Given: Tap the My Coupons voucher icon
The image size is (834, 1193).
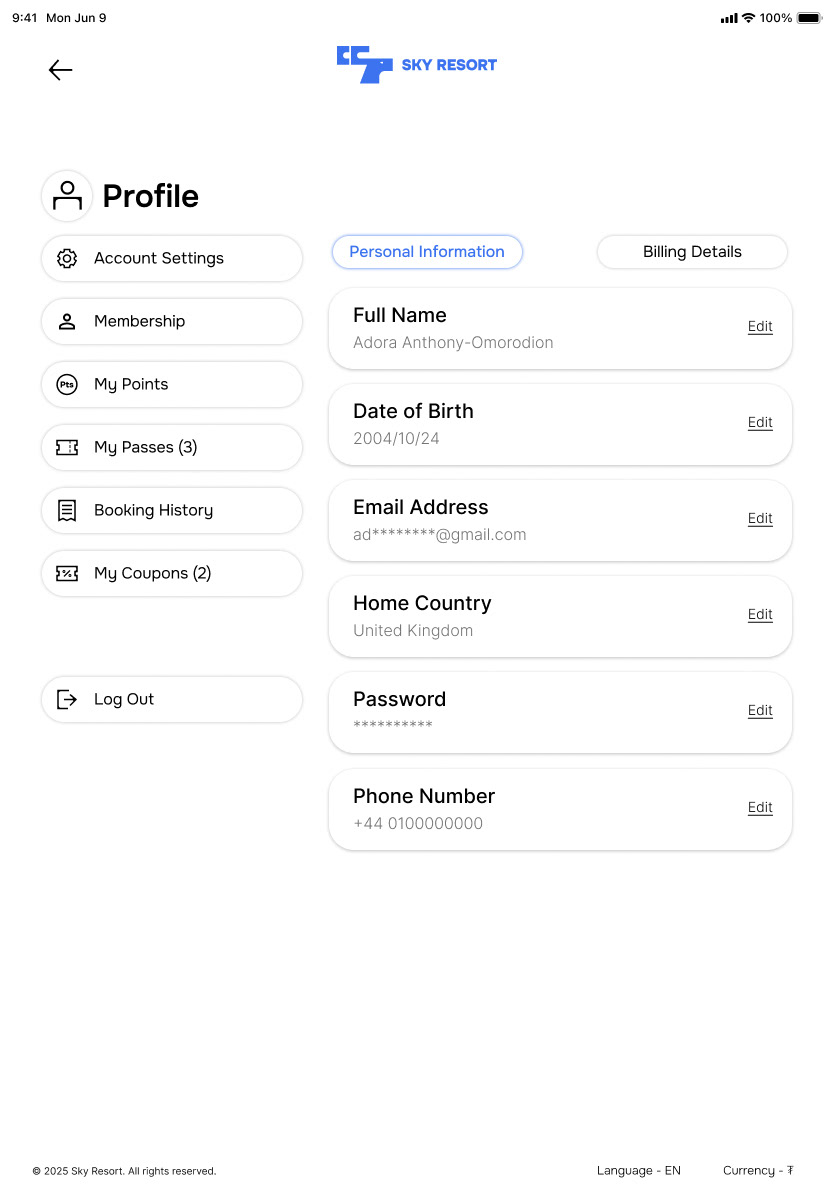Looking at the screenshot, I should pyautogui.click(x=67, y=573).
